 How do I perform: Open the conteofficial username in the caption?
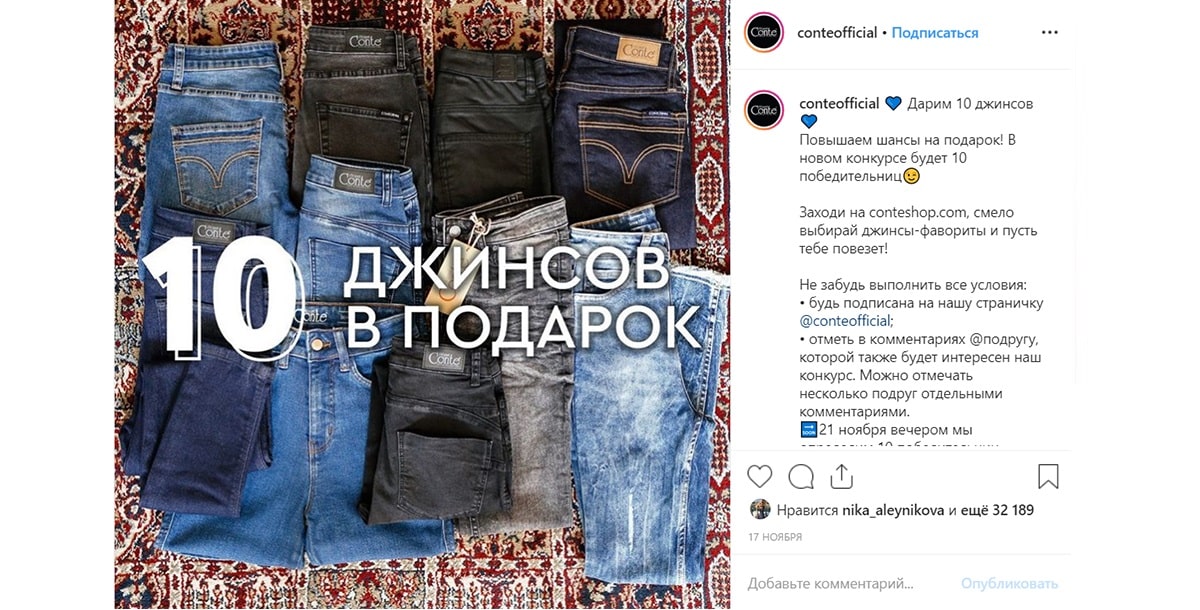tap(839, 104)
